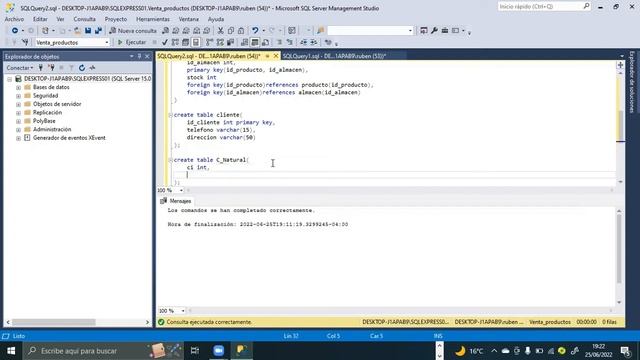Open the Conectar dropdown in Object Explorer
640x360 pixels.
tap(20, 68)
